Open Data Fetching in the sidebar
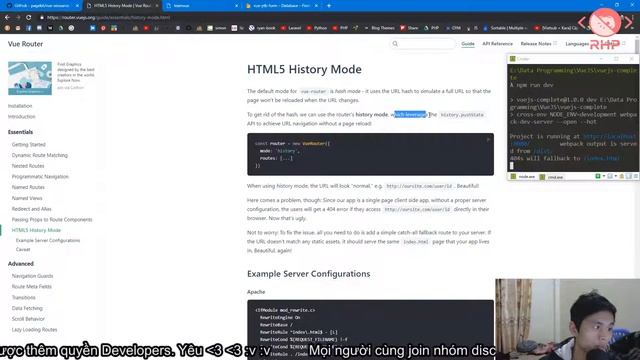This screenshot has width=640, height=360. tap(27, 308)
